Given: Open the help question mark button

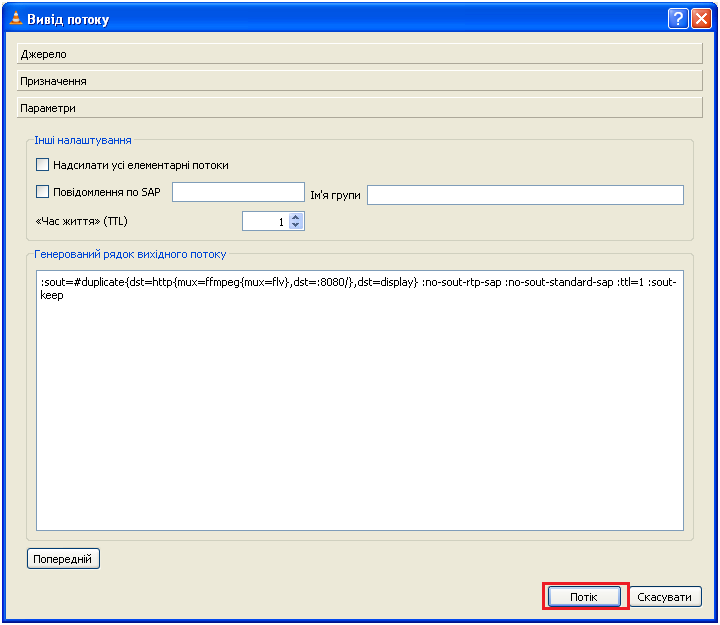Looking at the screenshot, I should [x=678, y=19].
